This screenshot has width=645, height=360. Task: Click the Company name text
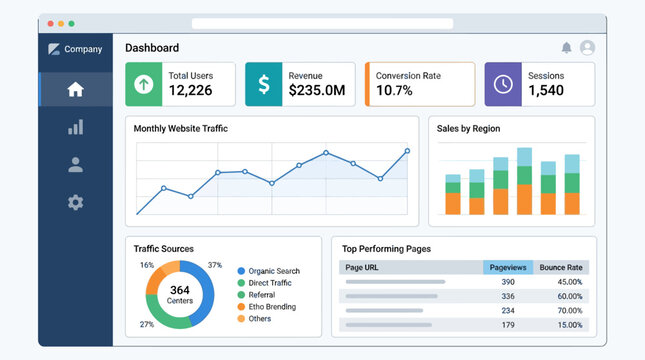83,49
